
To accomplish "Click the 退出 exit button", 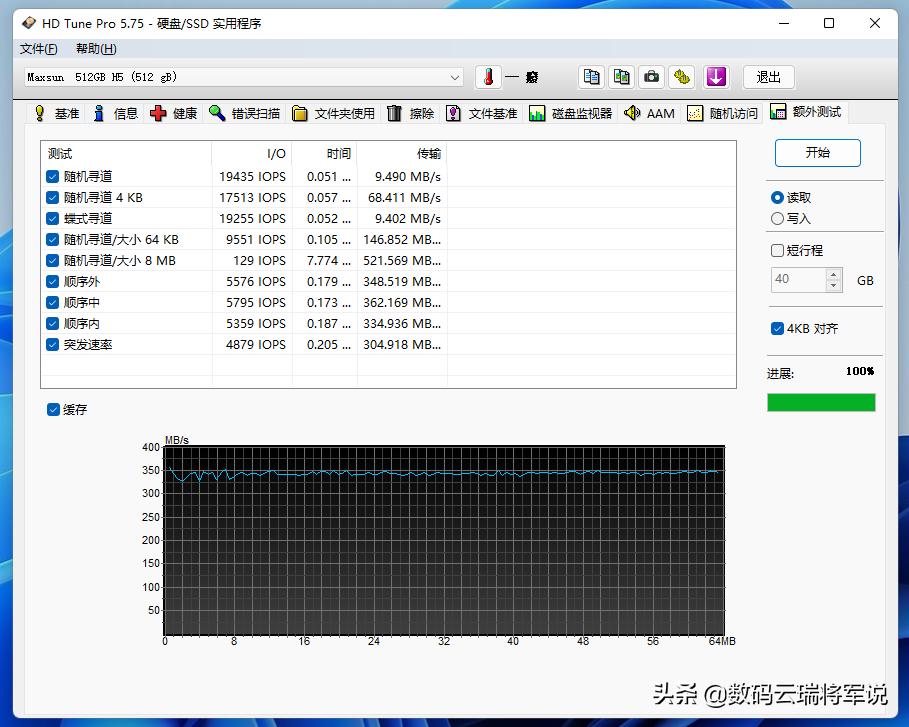I will [768, 76].
